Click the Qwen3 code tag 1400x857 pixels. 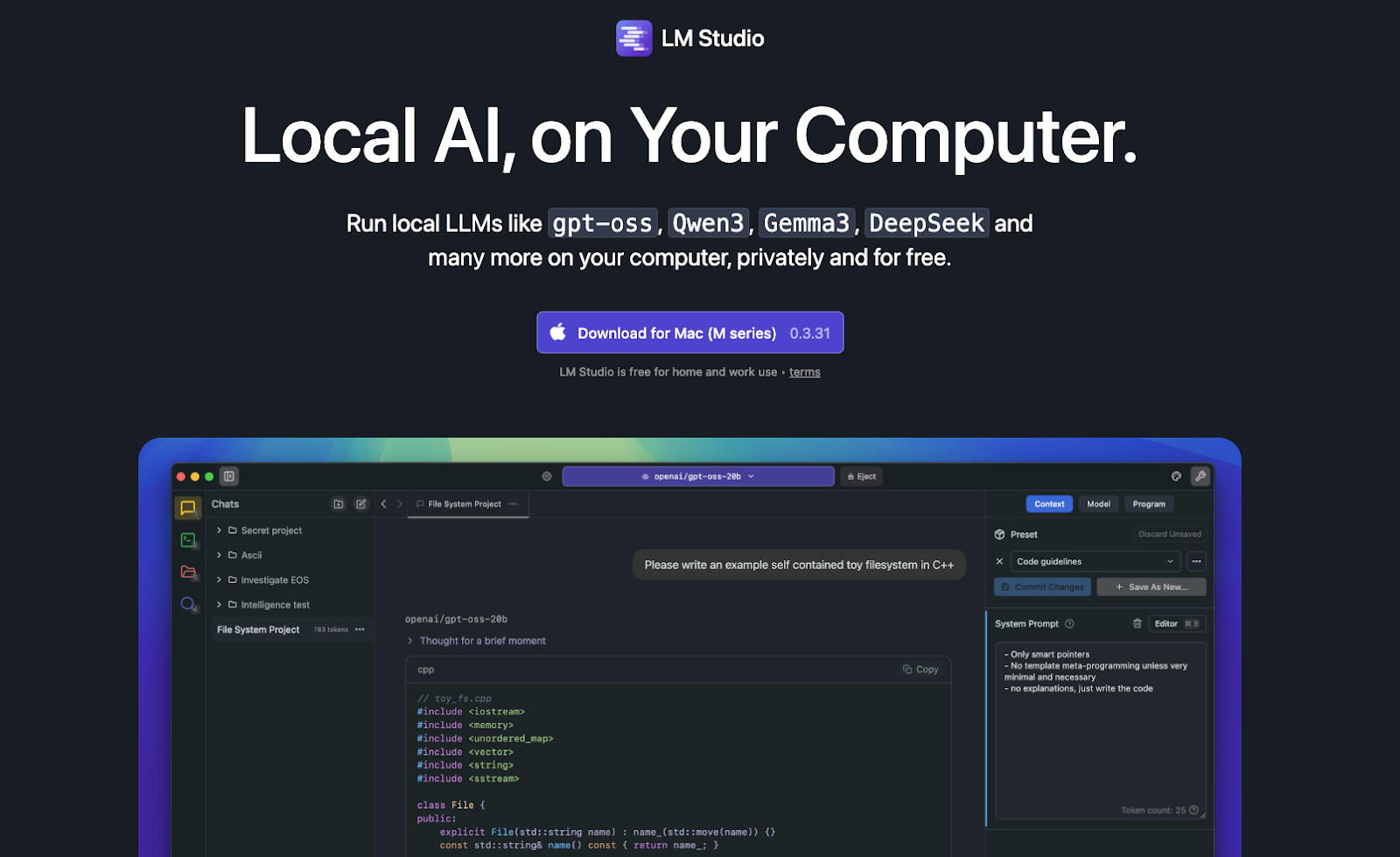coord(708,223)
